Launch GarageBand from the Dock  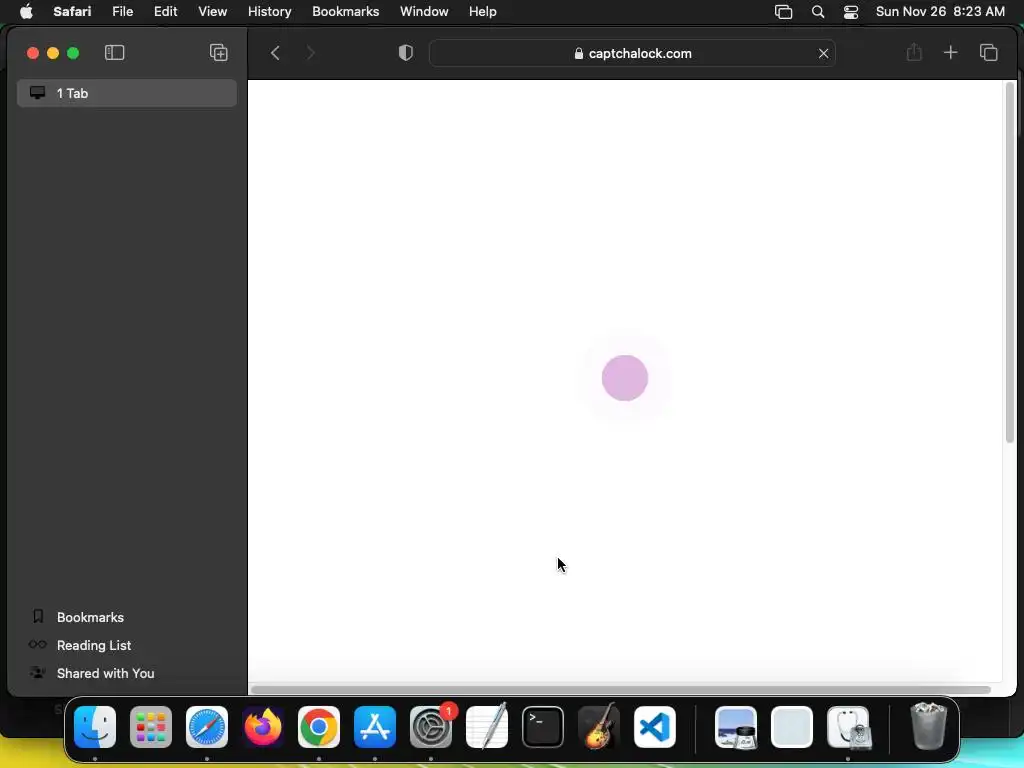599,727
